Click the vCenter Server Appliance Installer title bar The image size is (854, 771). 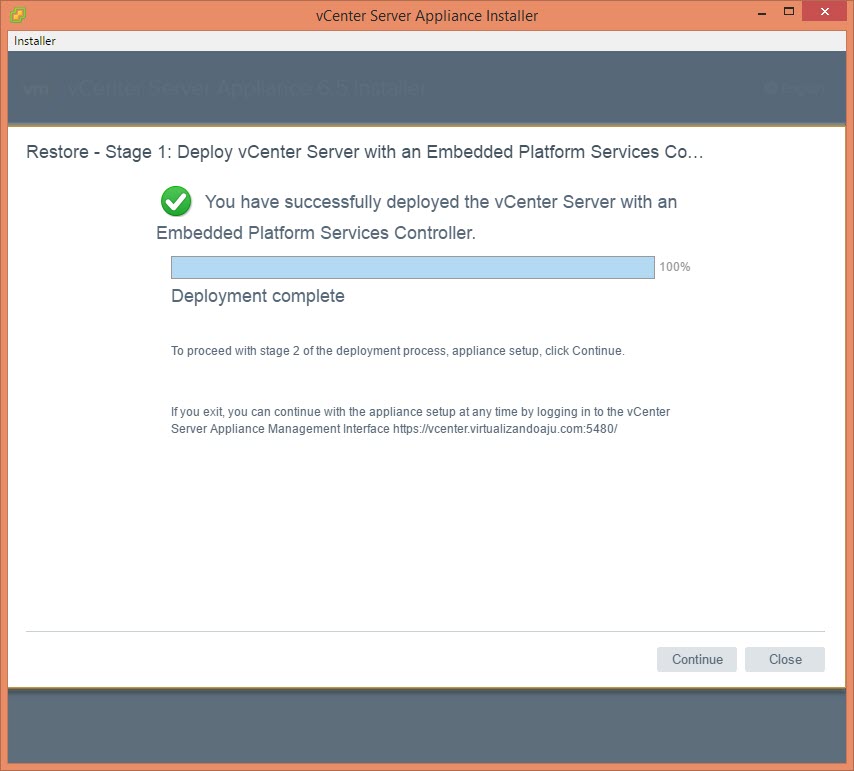pos(426,15)
